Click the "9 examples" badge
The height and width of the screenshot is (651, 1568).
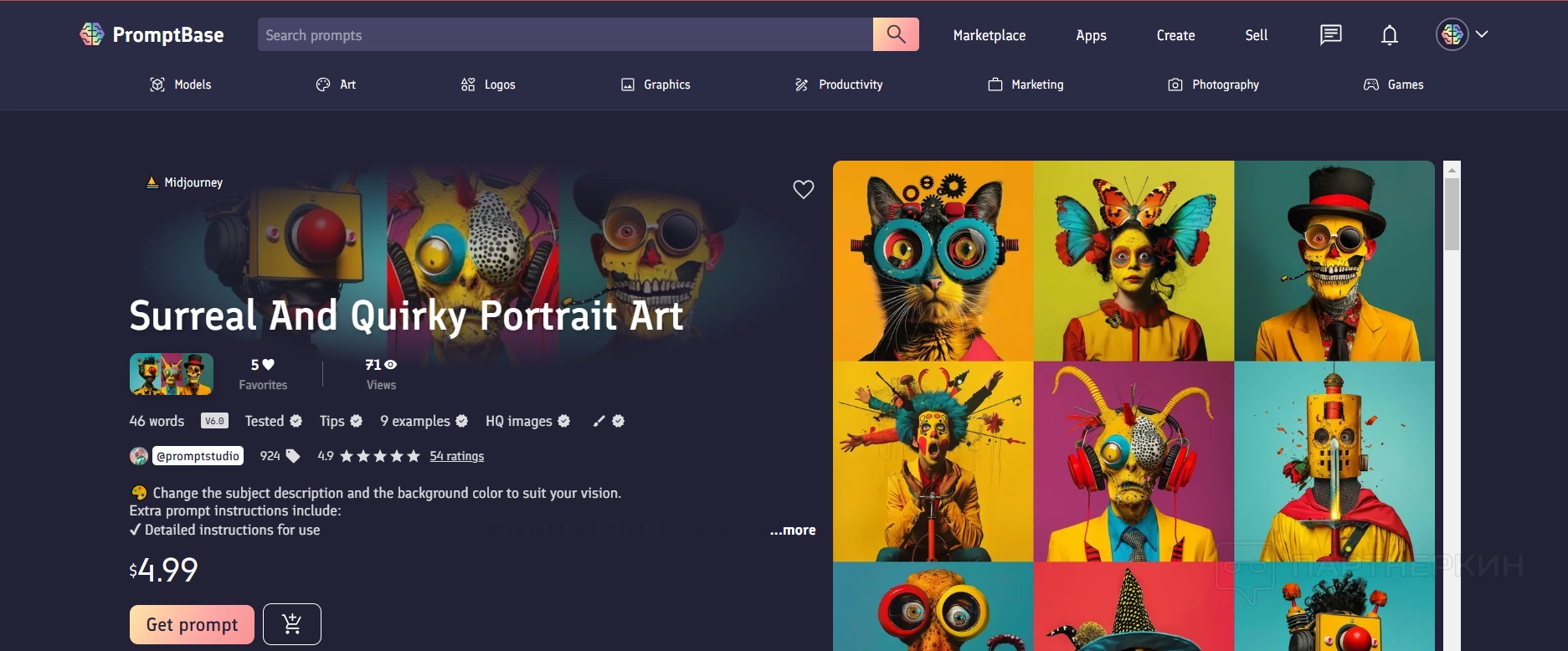[424, 421]
